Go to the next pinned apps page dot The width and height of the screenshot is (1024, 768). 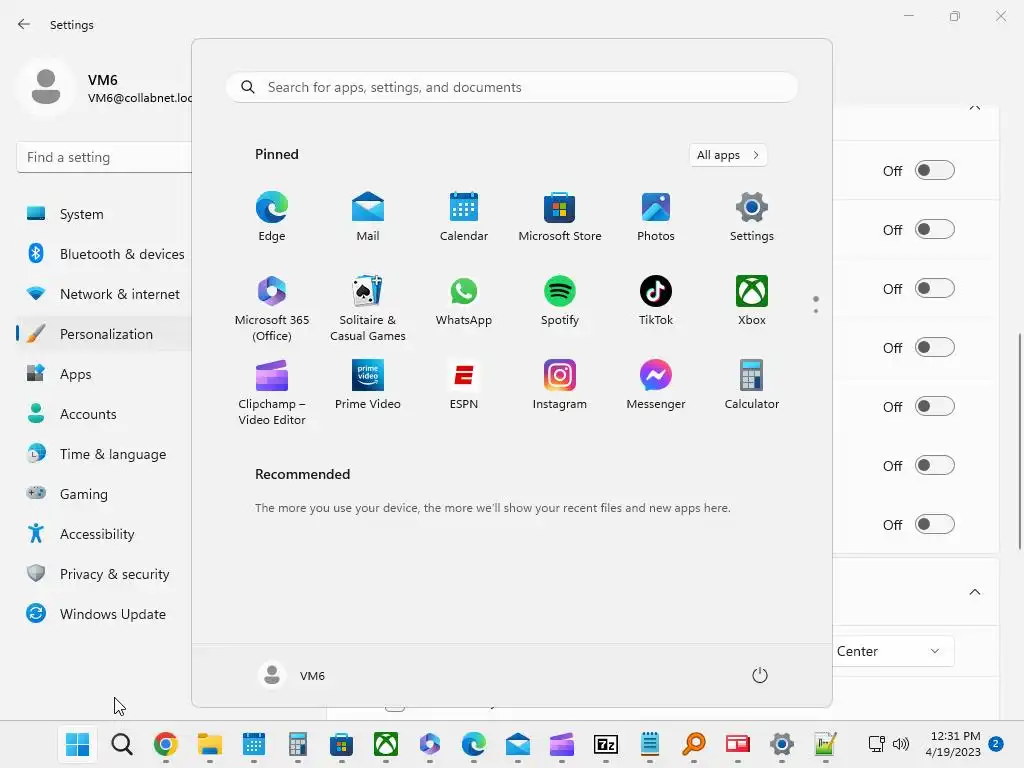tap(816, 311)
